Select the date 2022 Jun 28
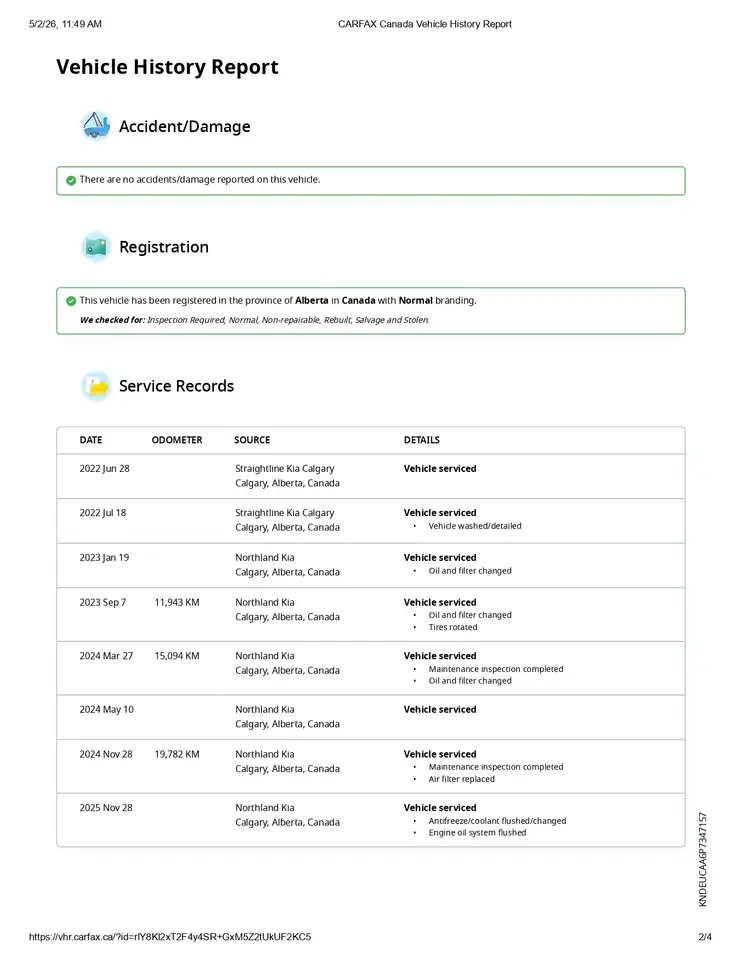The image size is (741, 960). point(104,468)
